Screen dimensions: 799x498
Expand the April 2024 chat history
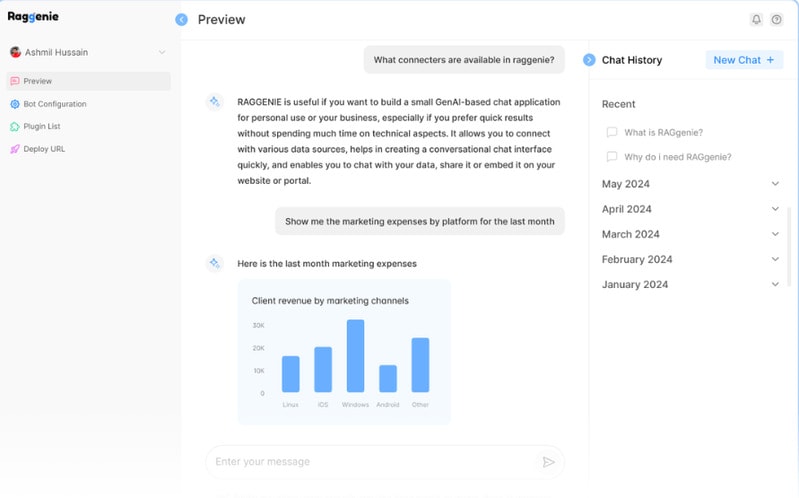[x=775, y=209]
